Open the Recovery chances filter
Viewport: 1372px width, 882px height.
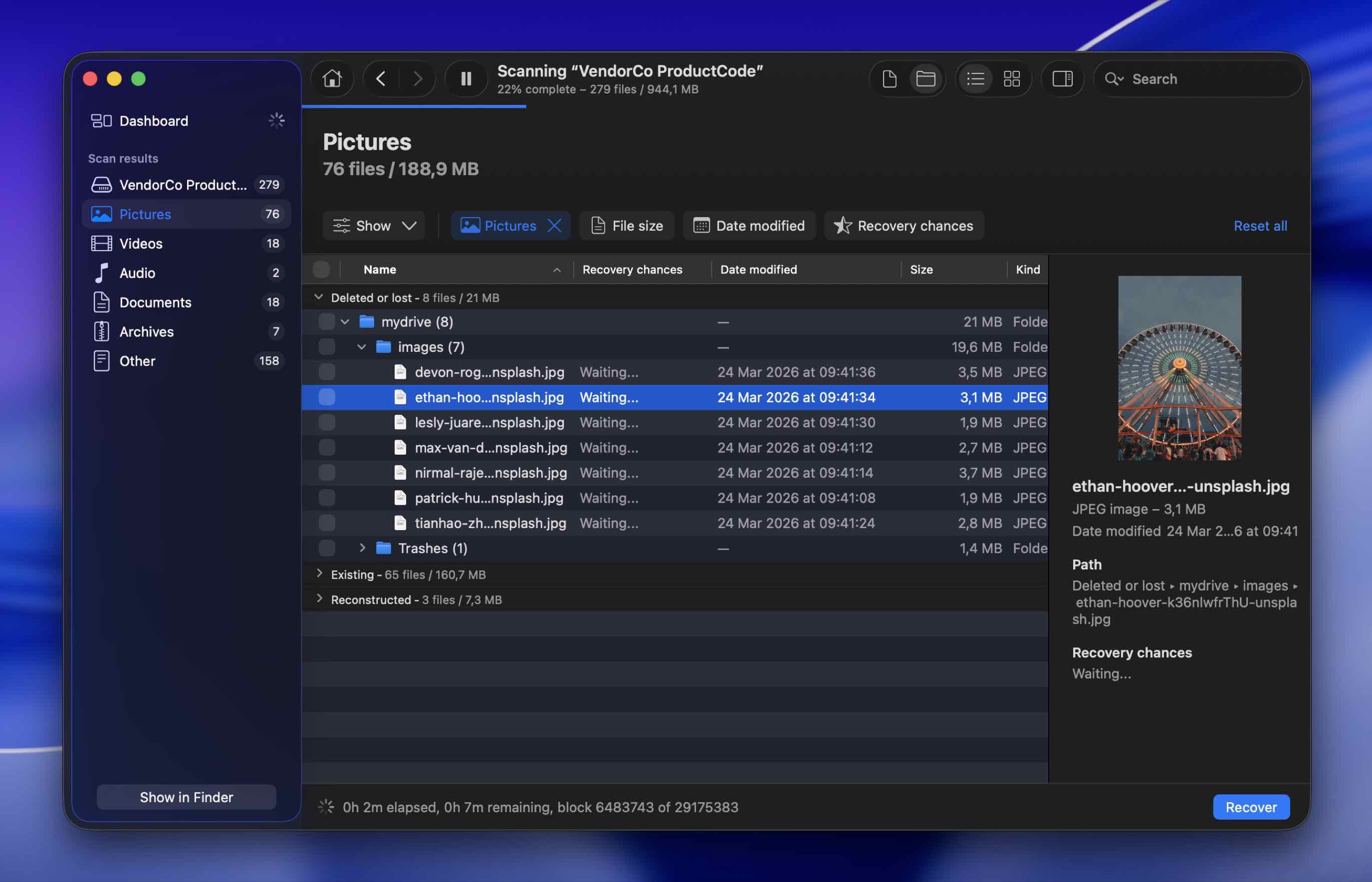click(x=904, y=225)
